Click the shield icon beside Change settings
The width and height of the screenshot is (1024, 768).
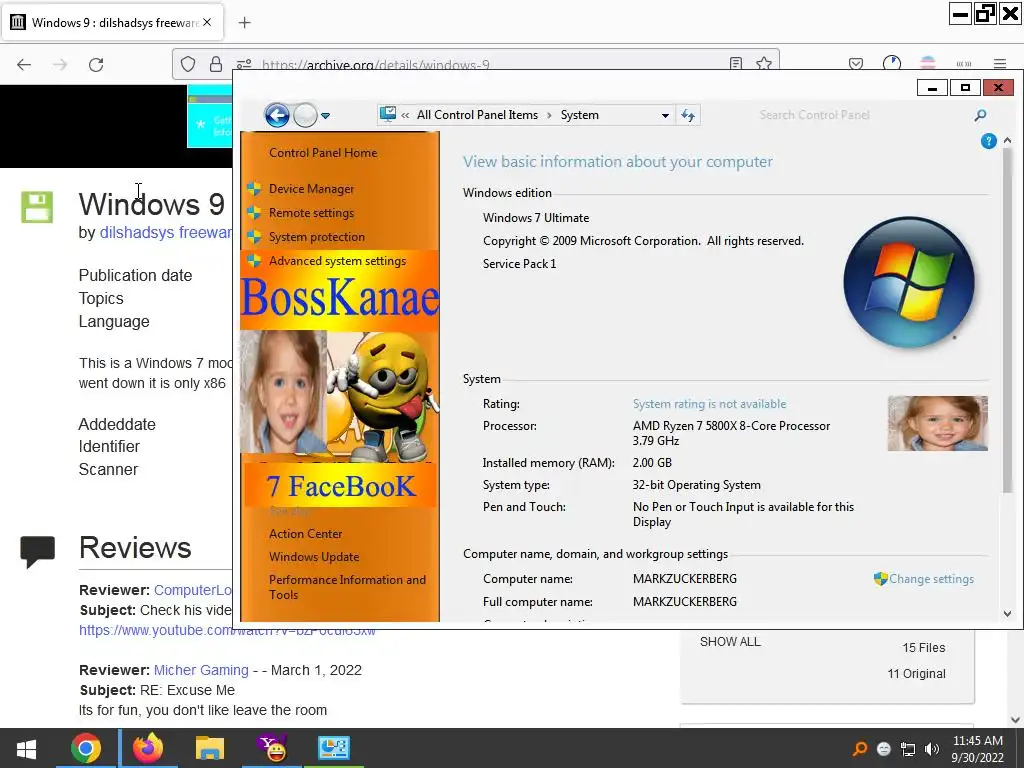click(880, 579)
